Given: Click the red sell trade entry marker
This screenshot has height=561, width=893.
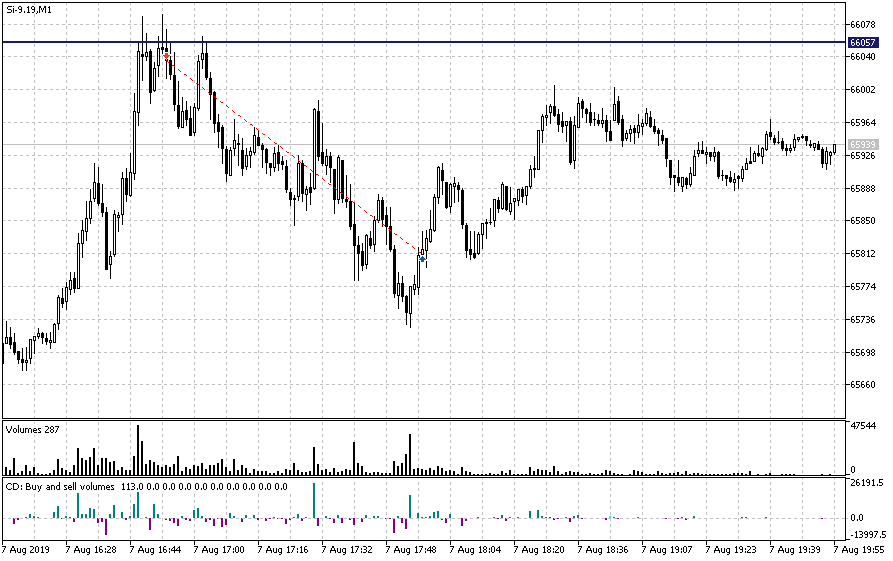Looking at the screenshot, I should (166, 56).
